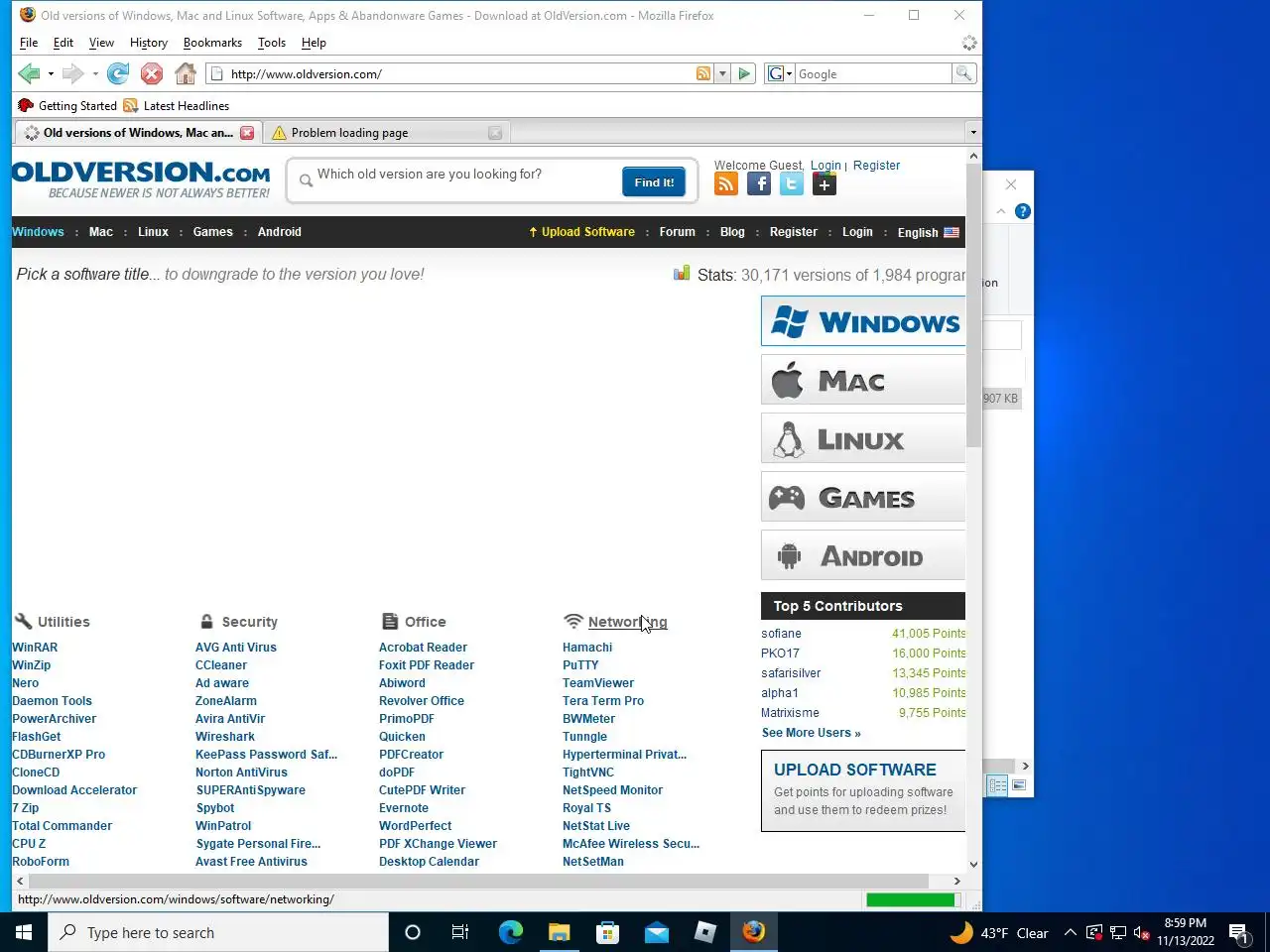Launch Microsoft Edge from the taskbar
1270x952 pixels.
(x=510, y=932)
